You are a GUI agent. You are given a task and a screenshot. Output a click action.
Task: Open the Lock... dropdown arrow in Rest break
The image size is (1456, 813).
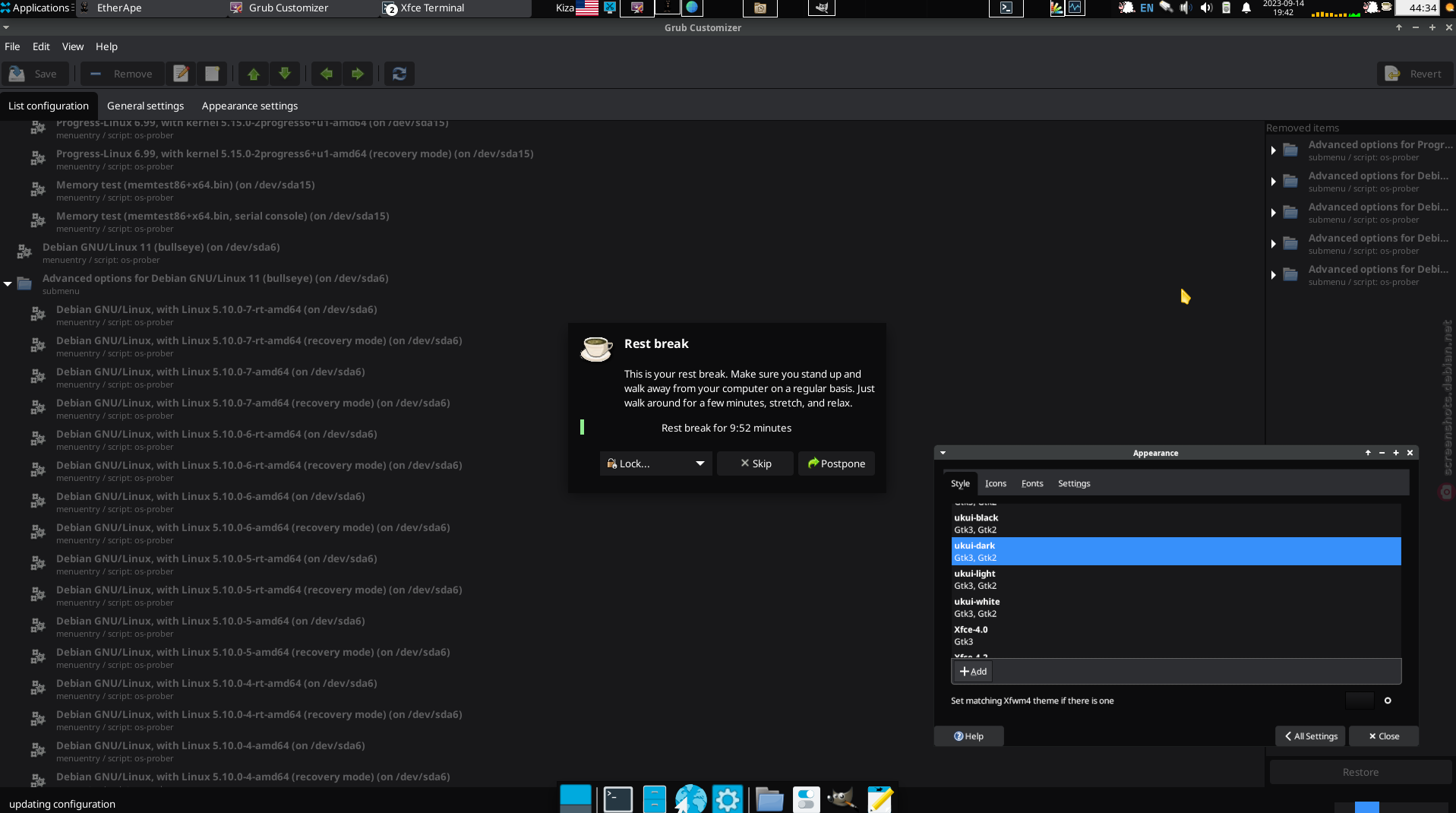click(x=700, y=463)
